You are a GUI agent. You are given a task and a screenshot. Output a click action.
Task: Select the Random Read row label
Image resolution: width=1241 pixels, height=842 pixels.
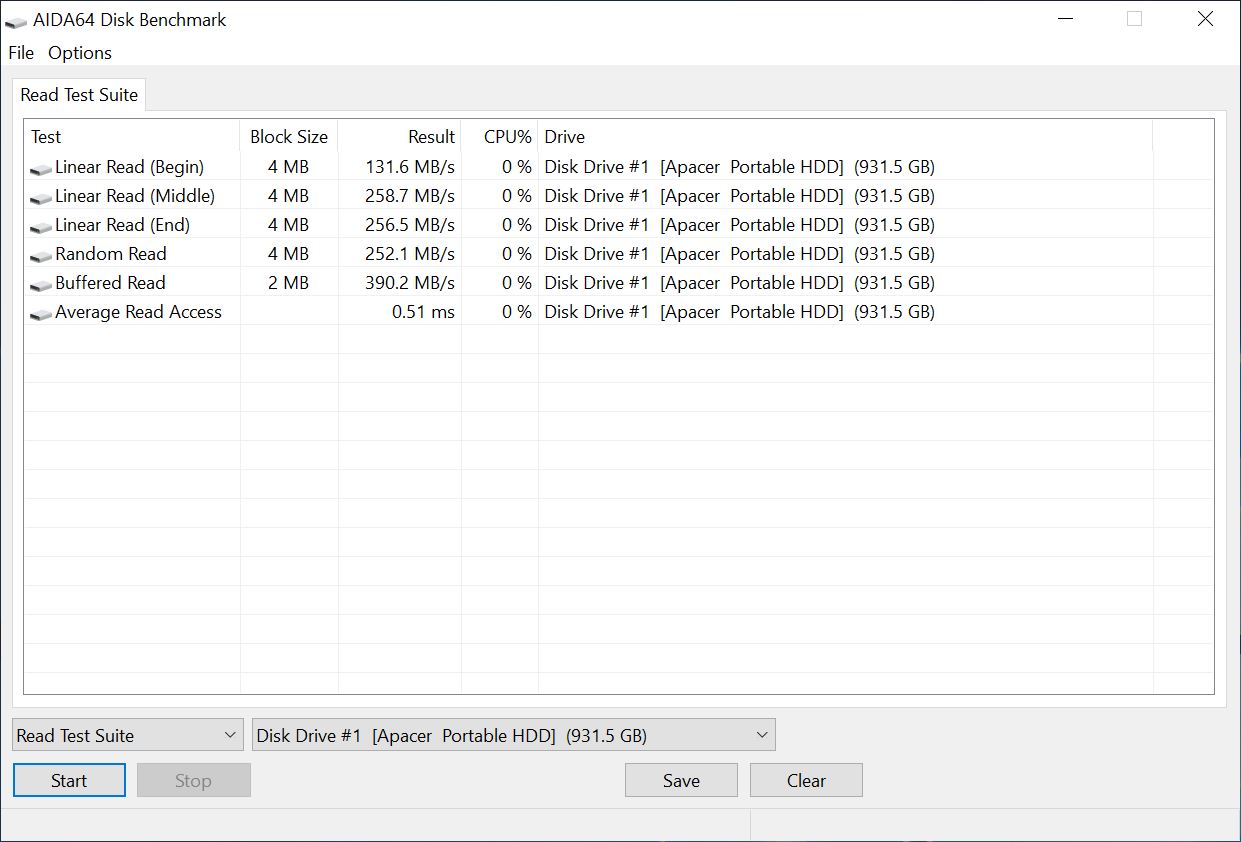coord(111,254)
